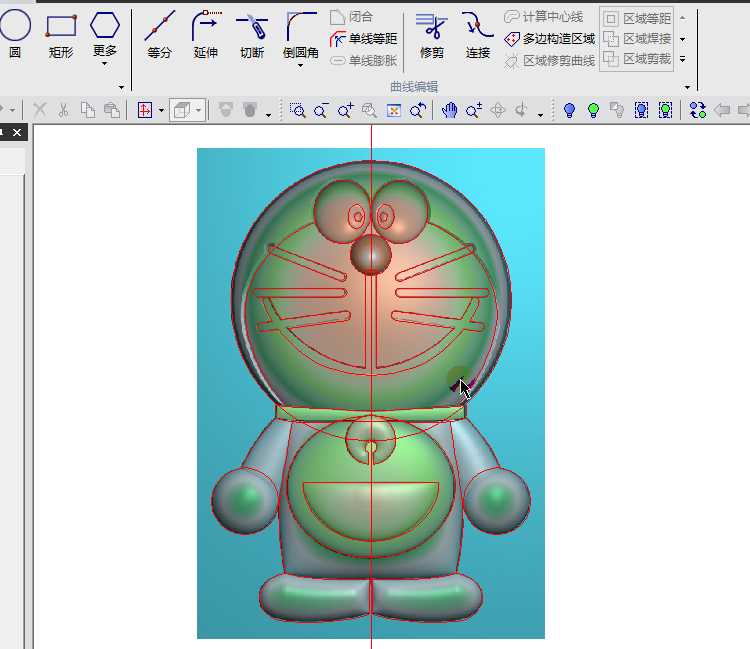Click the 区域修剪曲线 command

click(x=549, y=61)
